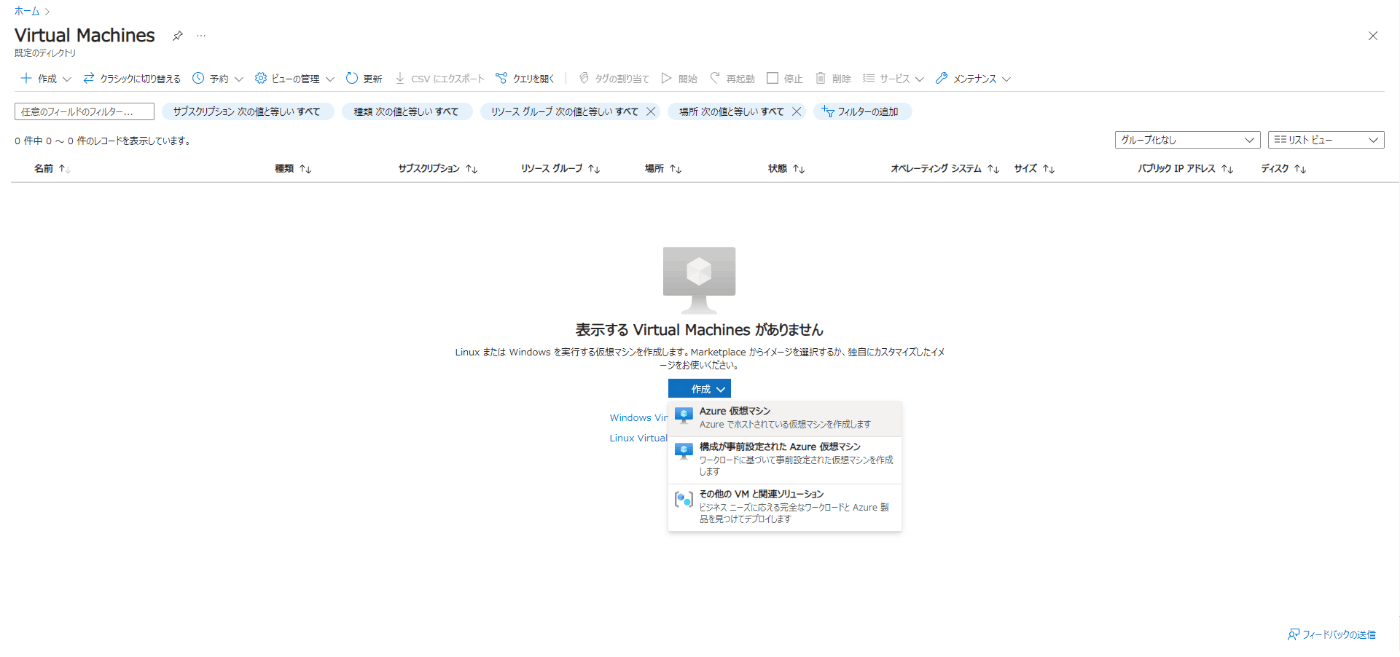The width and height of the screenshot is (1400, 657).
Task: Click CSV にエクスポート
Action: point(439,78)
